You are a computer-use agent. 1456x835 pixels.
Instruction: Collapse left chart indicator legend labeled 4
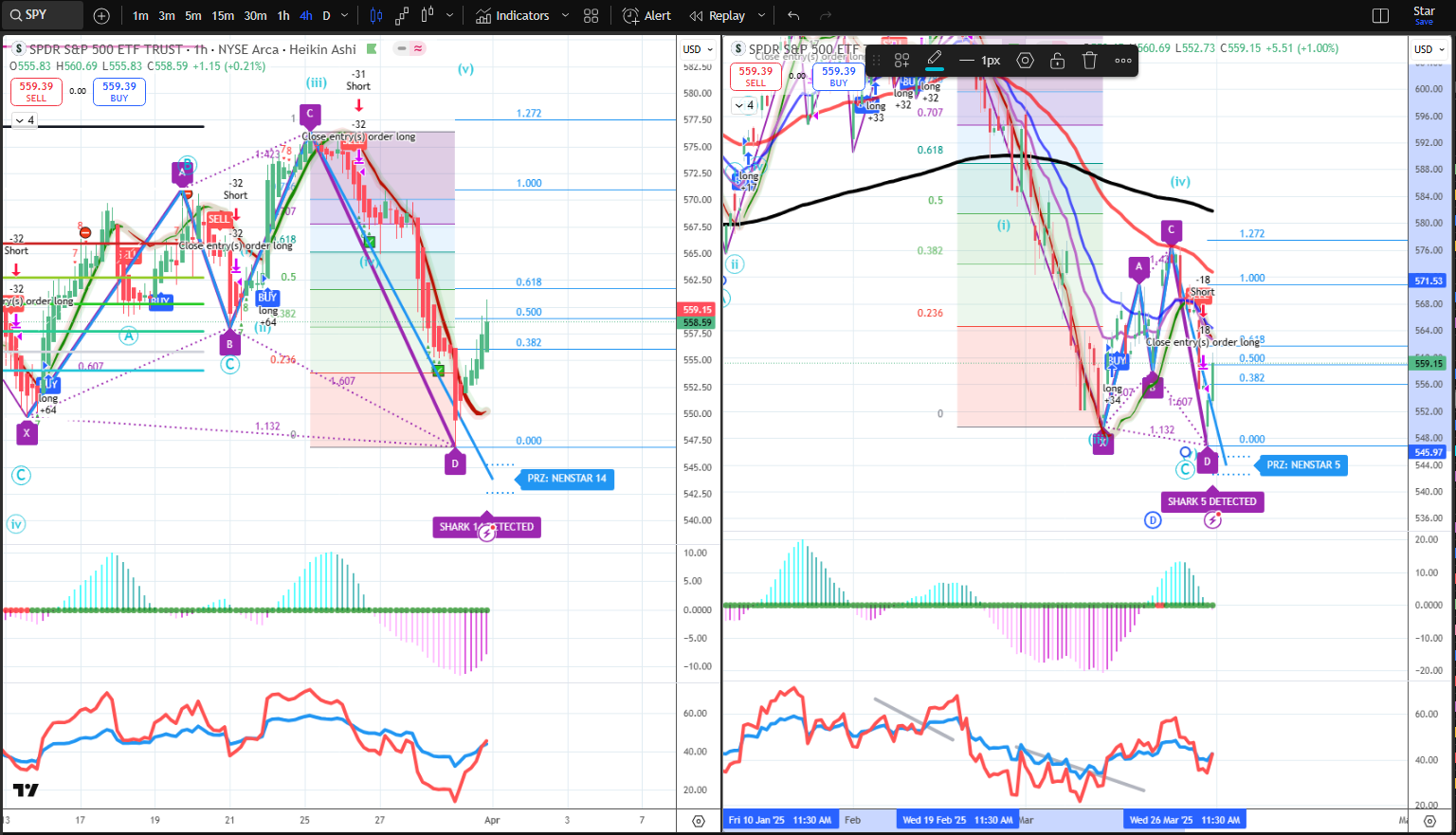pos(25,120)
